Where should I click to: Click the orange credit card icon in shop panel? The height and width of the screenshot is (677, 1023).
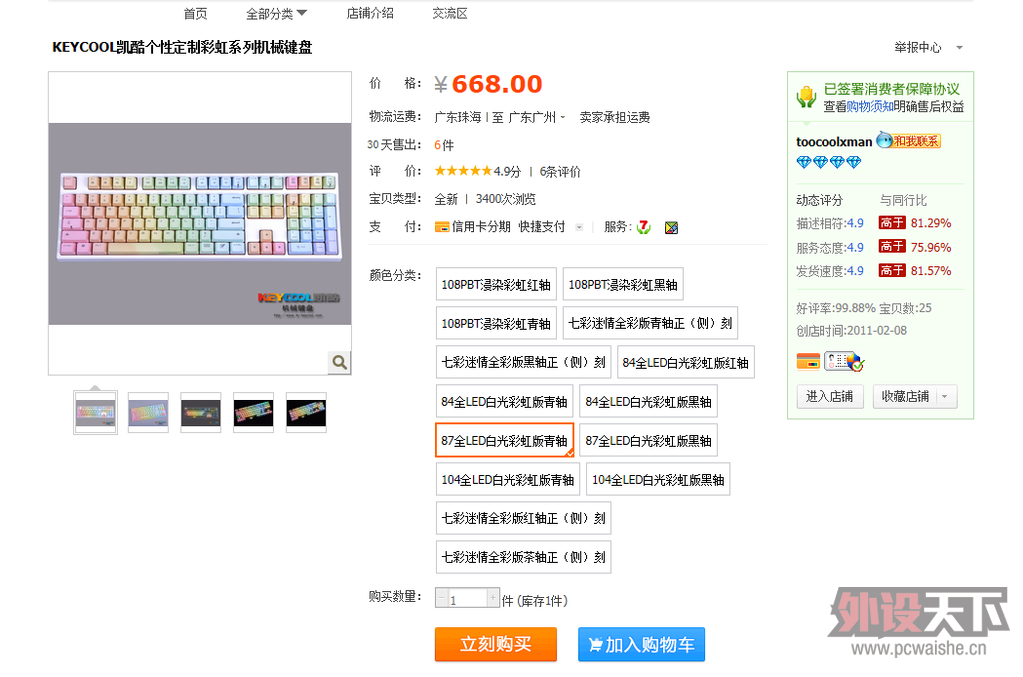point(808,361)
